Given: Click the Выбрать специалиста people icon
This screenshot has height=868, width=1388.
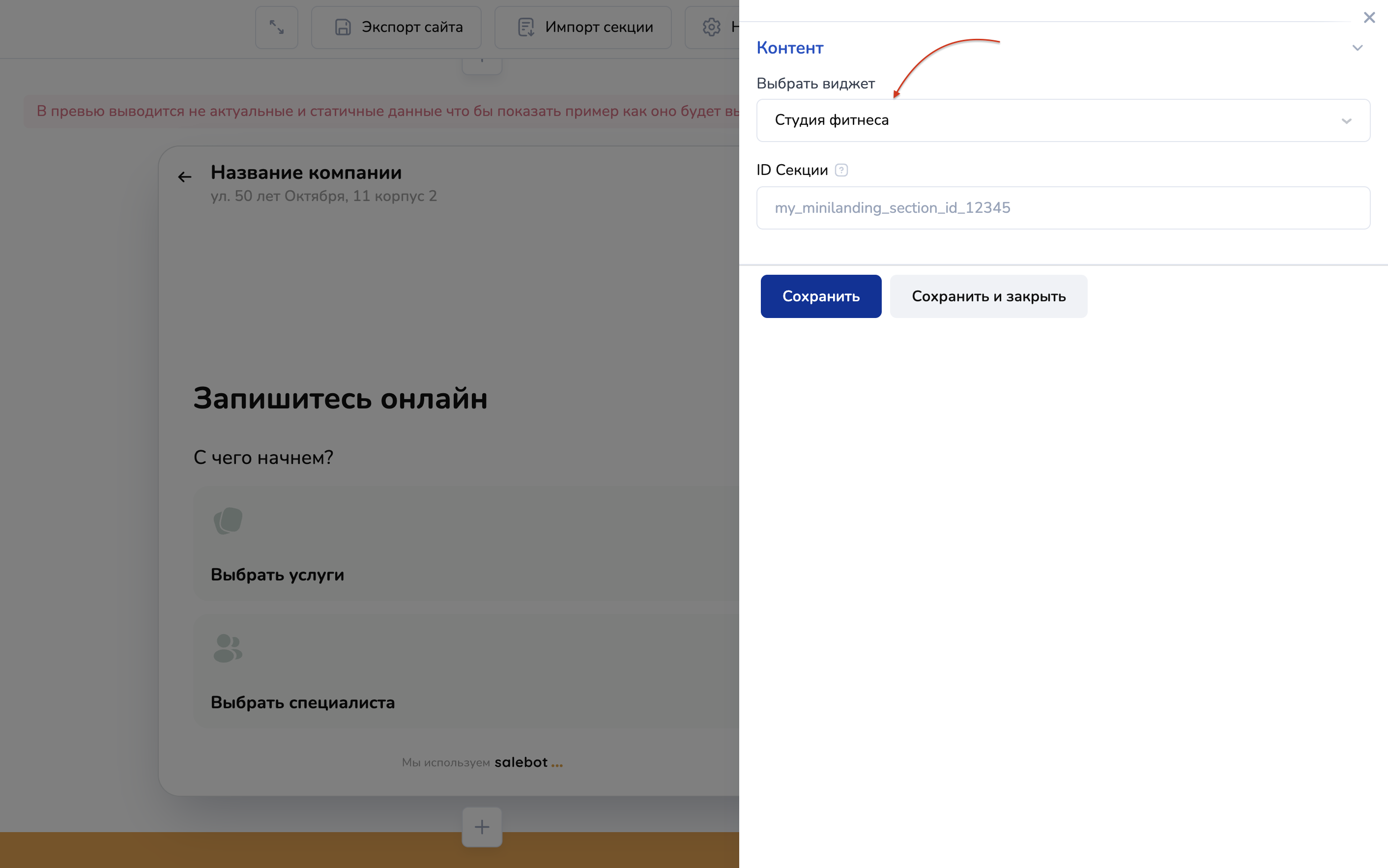Looking at the screenshot, I should coord(228,648).
